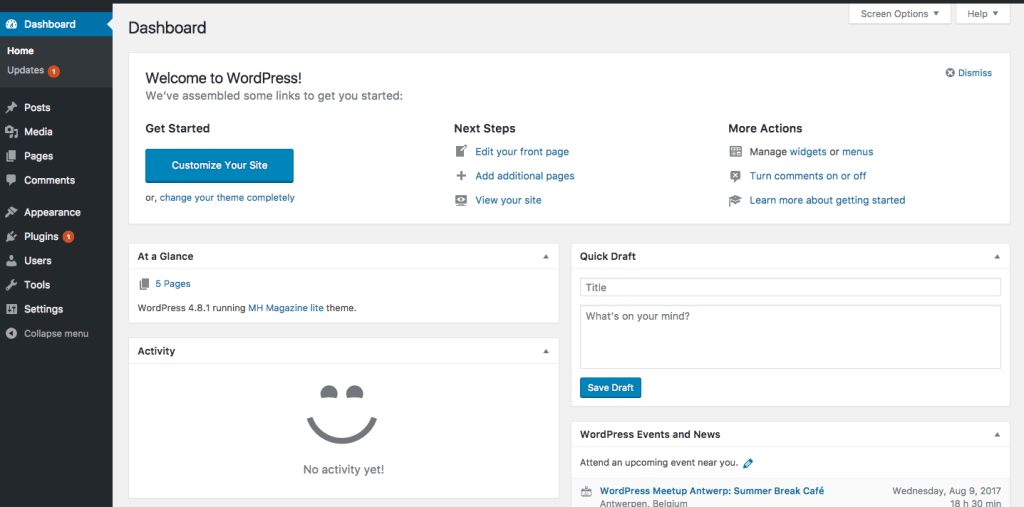This screenshot has width=1024, height=507.
Task: Click the Appearance paintbrush icon
Action: [11, 212]
